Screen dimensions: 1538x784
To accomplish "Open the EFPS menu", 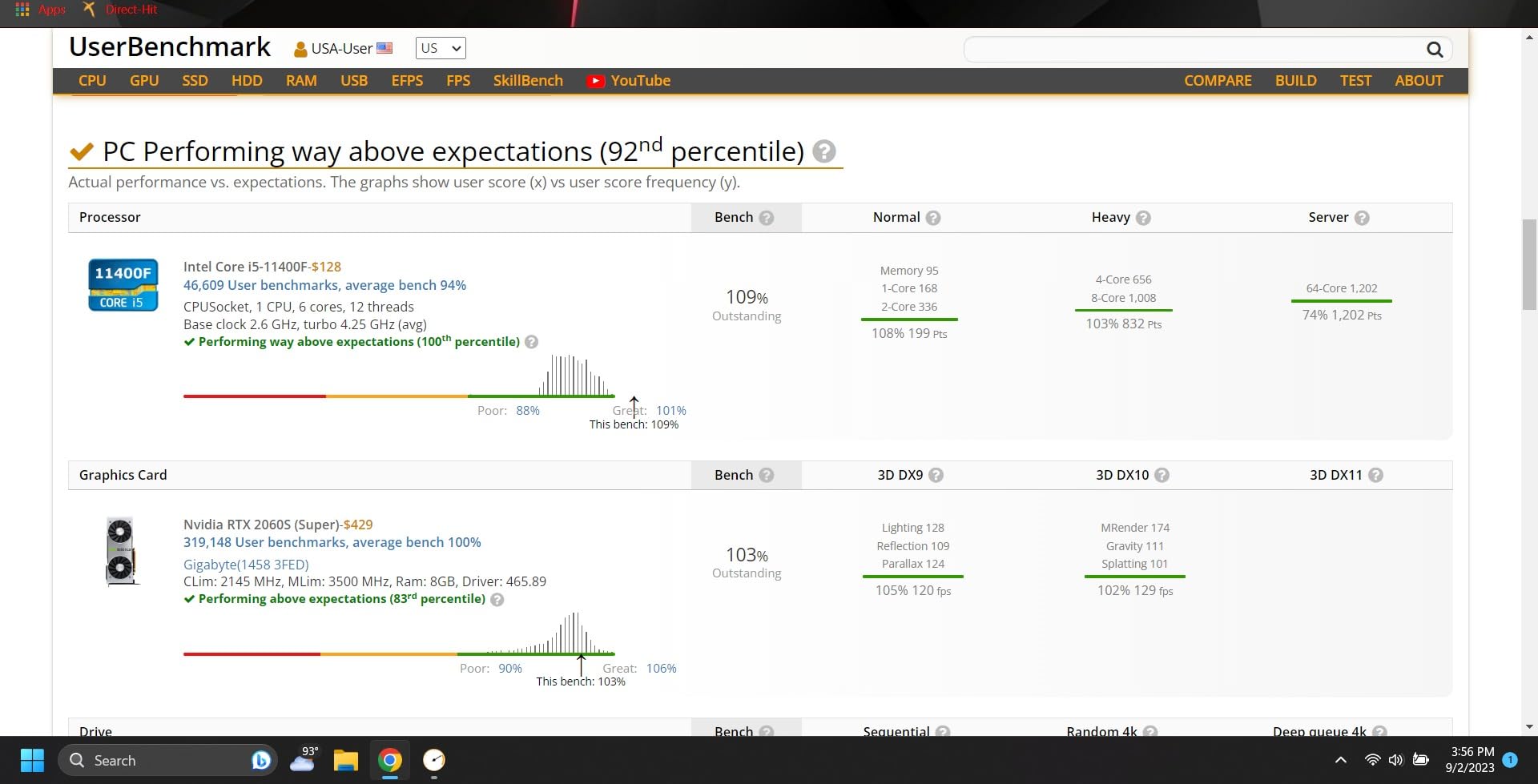I will coord(407,81).
